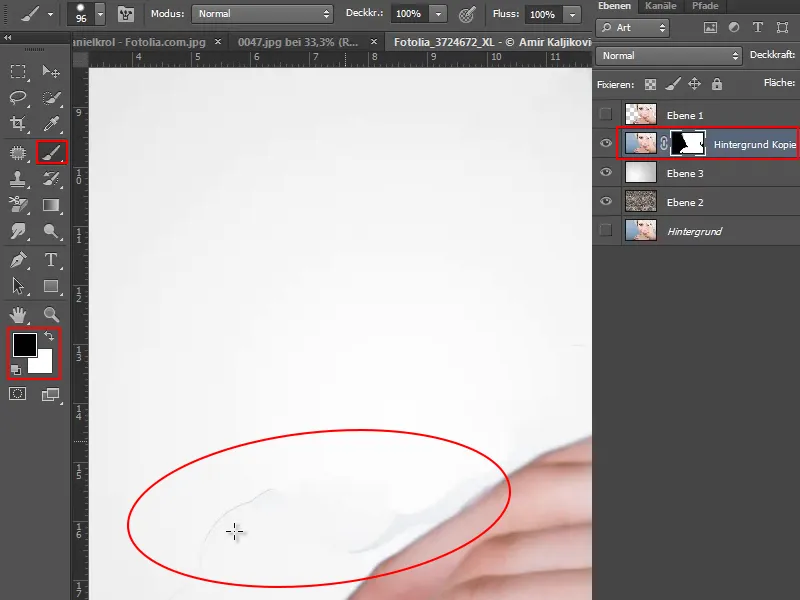Click the black foreground color swatch
This screenshot has width=800, height=600.
point(22,343)
